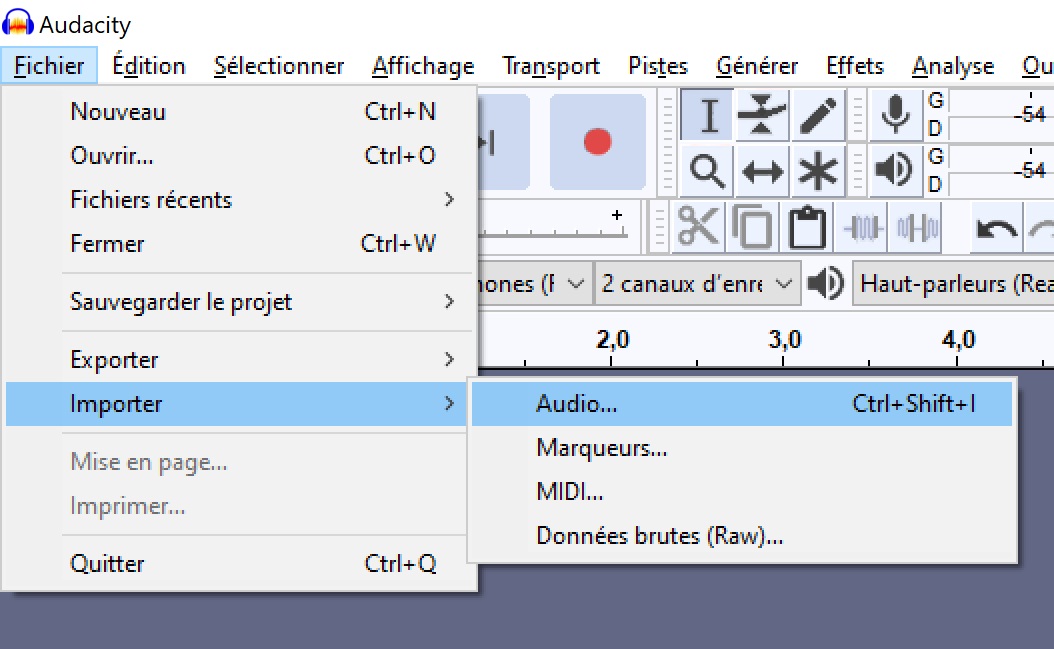Click the volume slider plus end
1054x649 pixels.
(617, 215)
